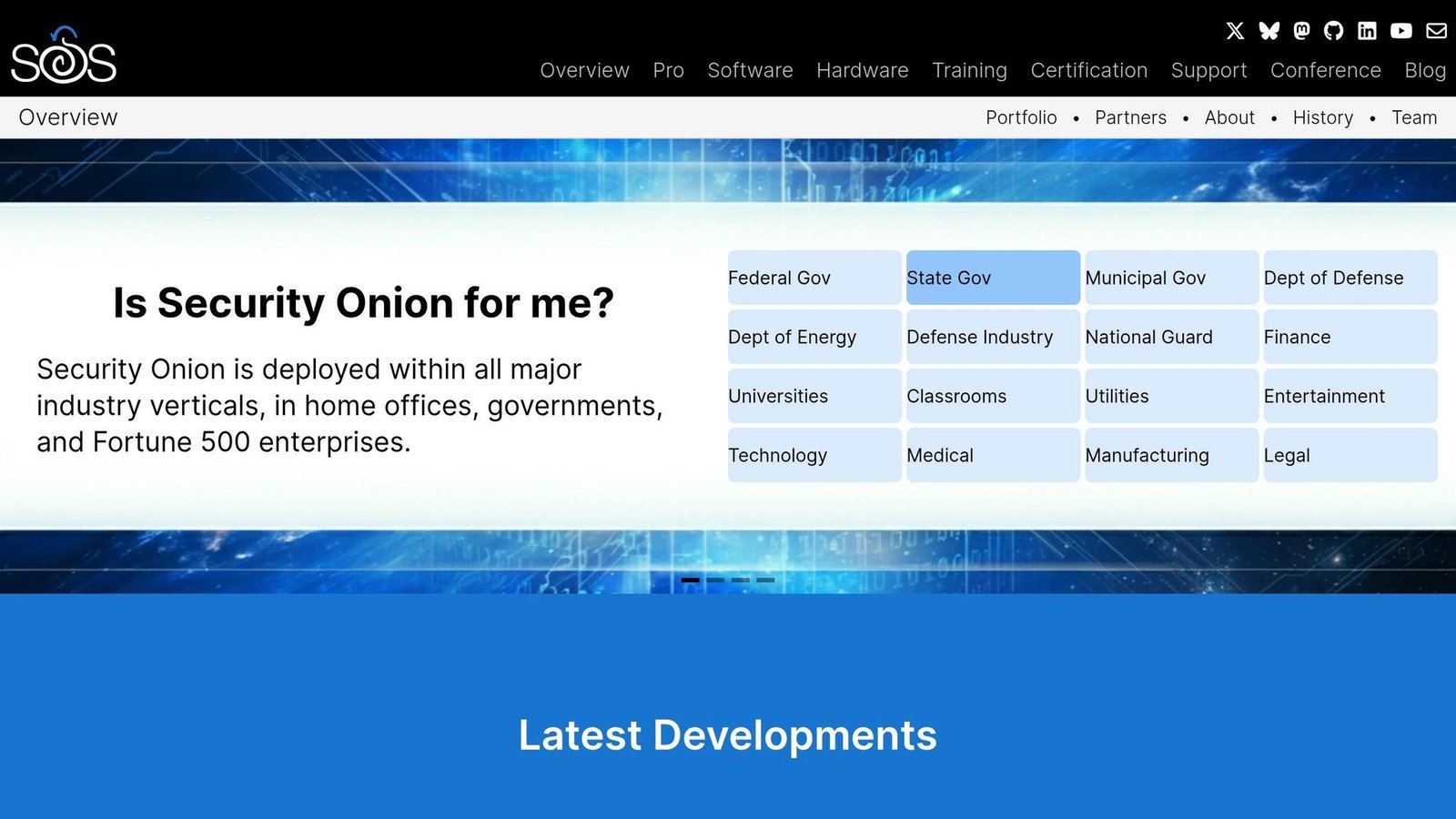This screenshot has height=819, width=1456.
Task: Open the LinkedIn icon in header
Action: click(1367, 31)
